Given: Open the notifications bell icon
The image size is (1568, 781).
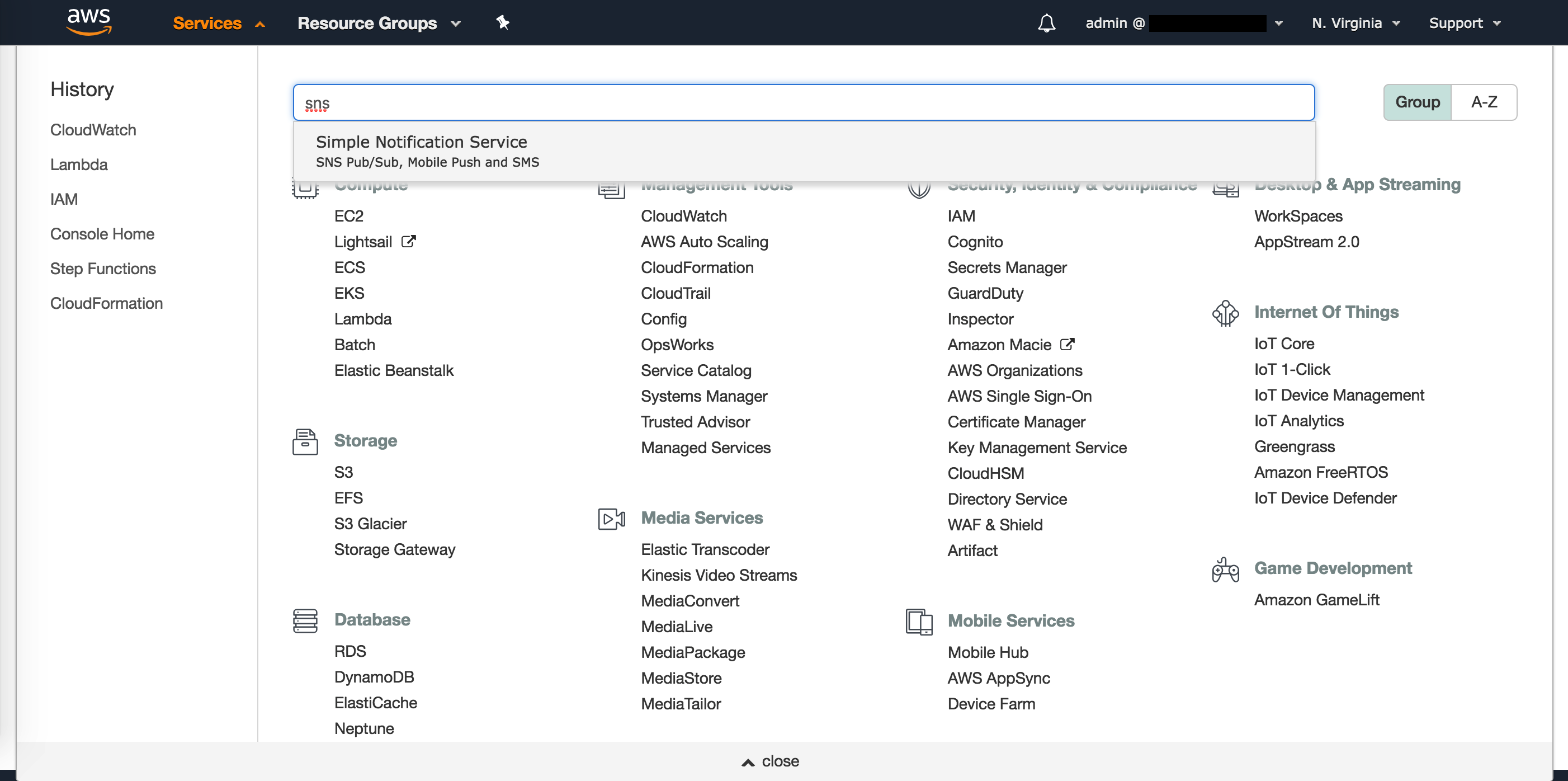Looking at the screenshot, I should point(1046,23).
